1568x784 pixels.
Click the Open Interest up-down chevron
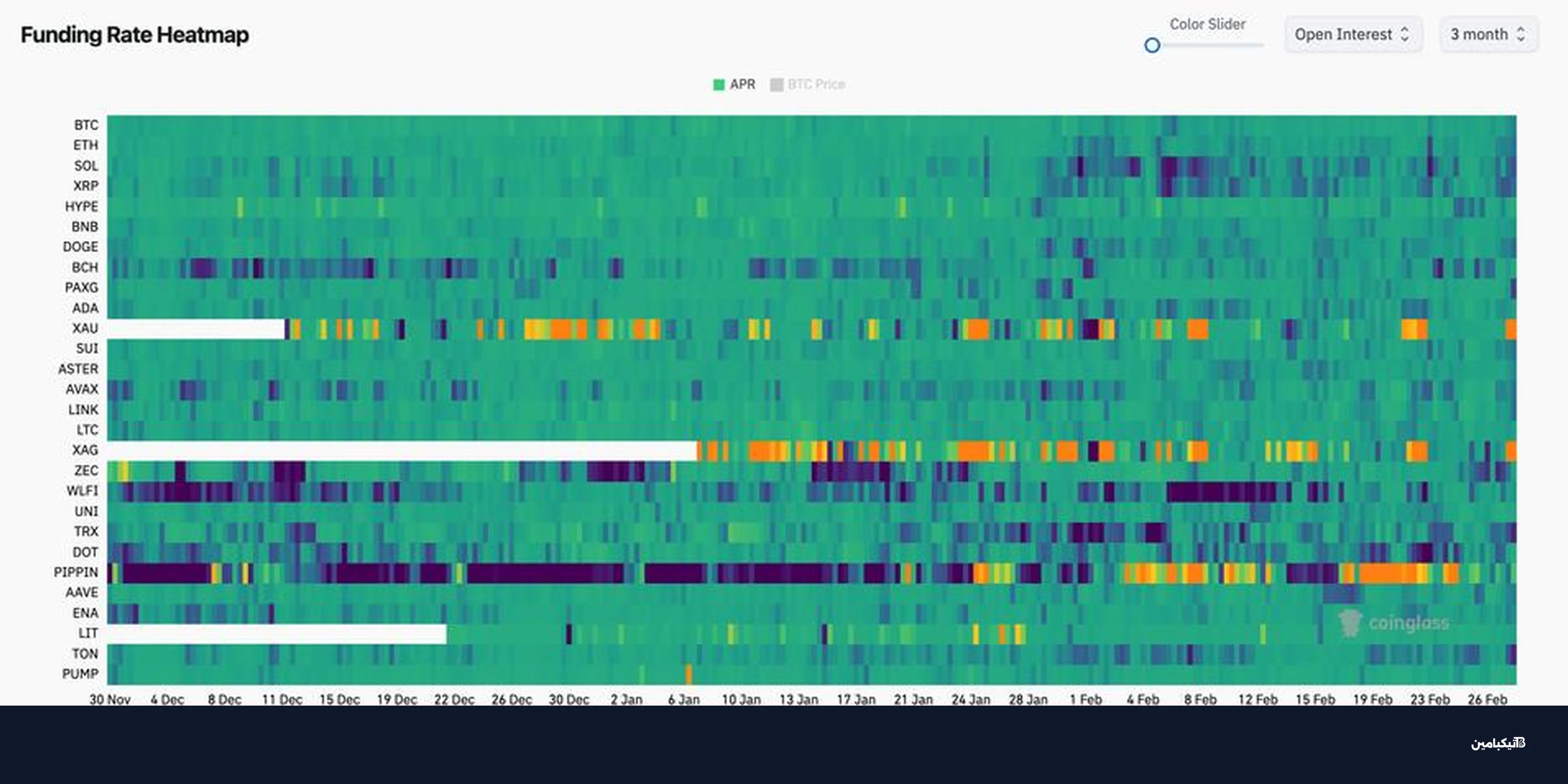tap(1405, 34)
